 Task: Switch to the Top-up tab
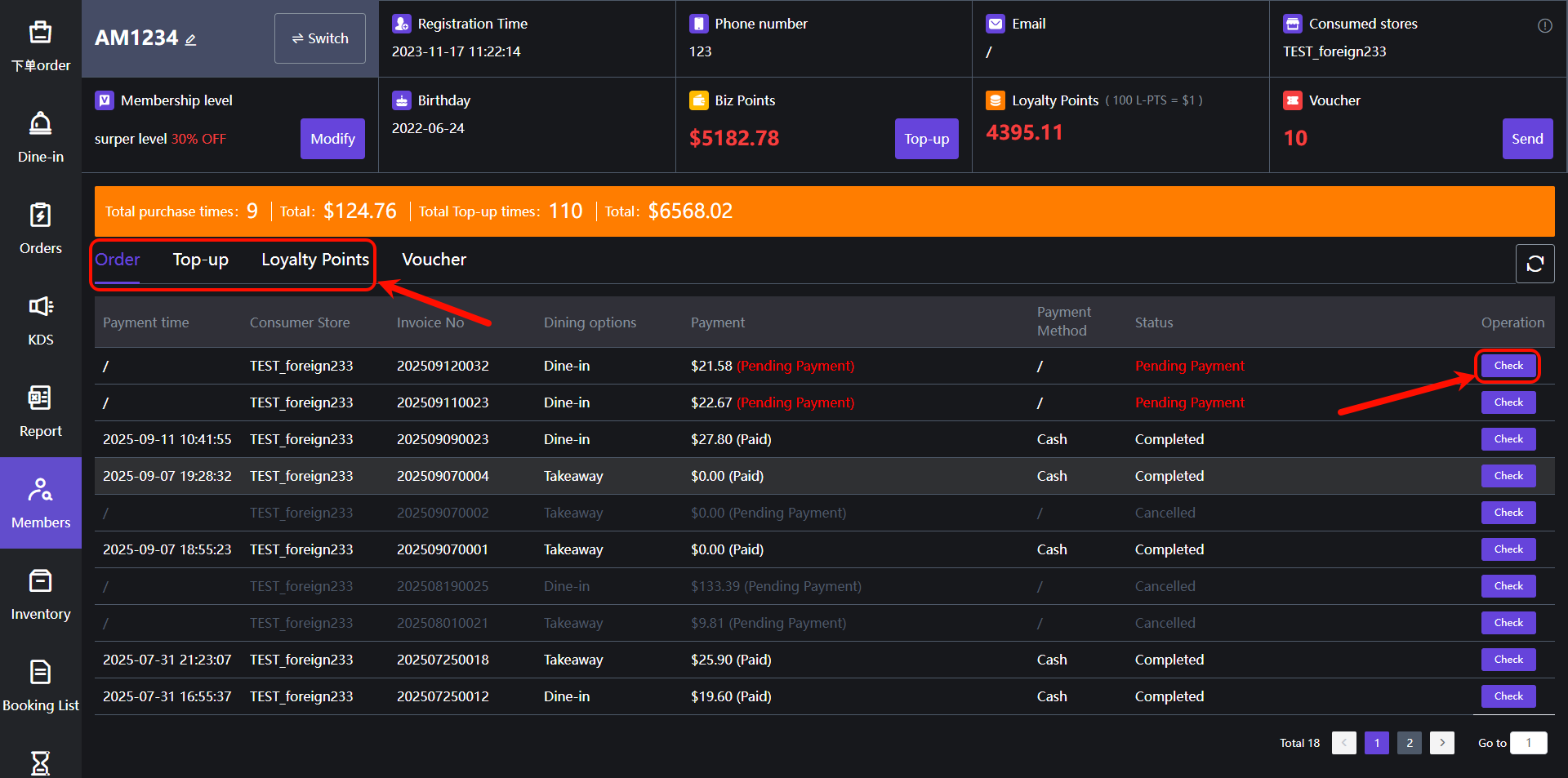click(200, 260)
